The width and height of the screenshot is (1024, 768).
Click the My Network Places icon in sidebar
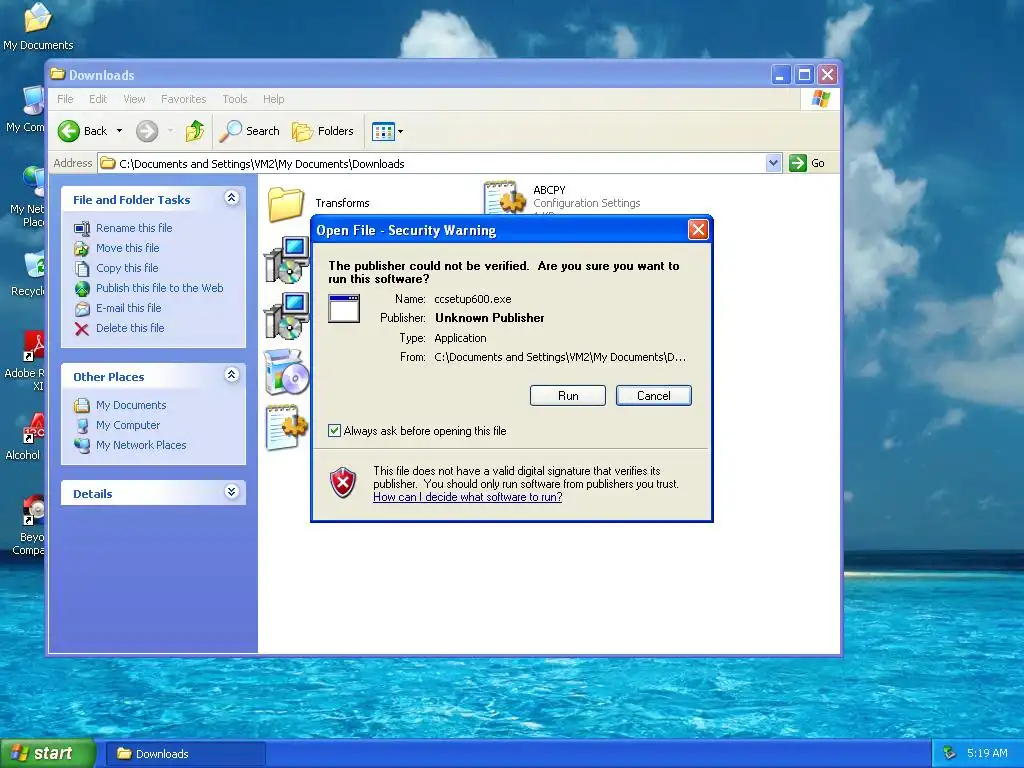click(82, 445)
